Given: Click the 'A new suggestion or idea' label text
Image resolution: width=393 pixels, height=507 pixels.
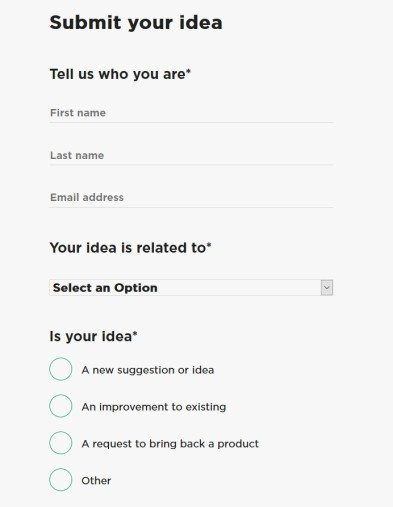Looking at the screenshot, I should pos(148,370).
